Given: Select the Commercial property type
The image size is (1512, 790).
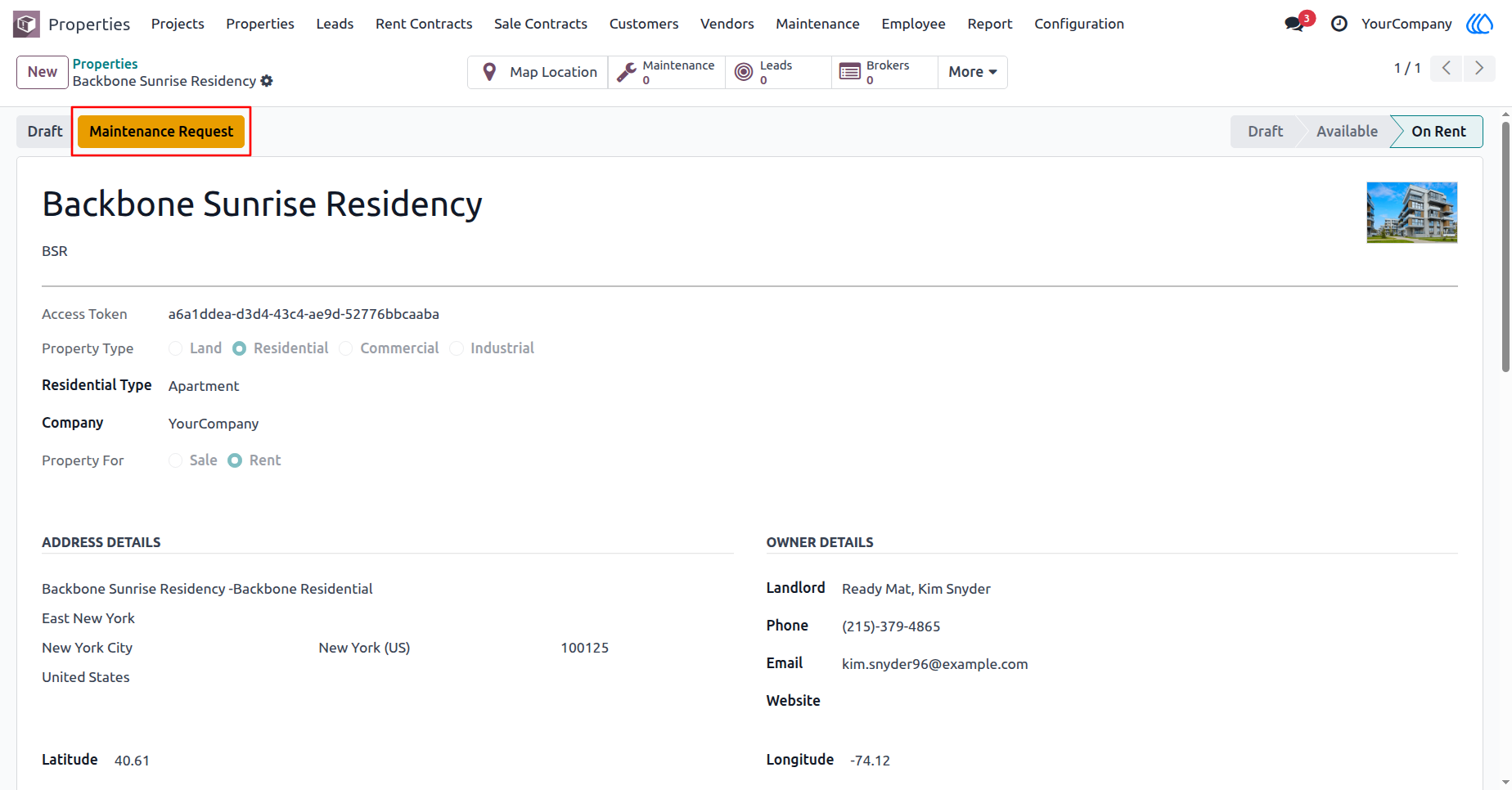Looking at the screenshot, I should (346, 348).
